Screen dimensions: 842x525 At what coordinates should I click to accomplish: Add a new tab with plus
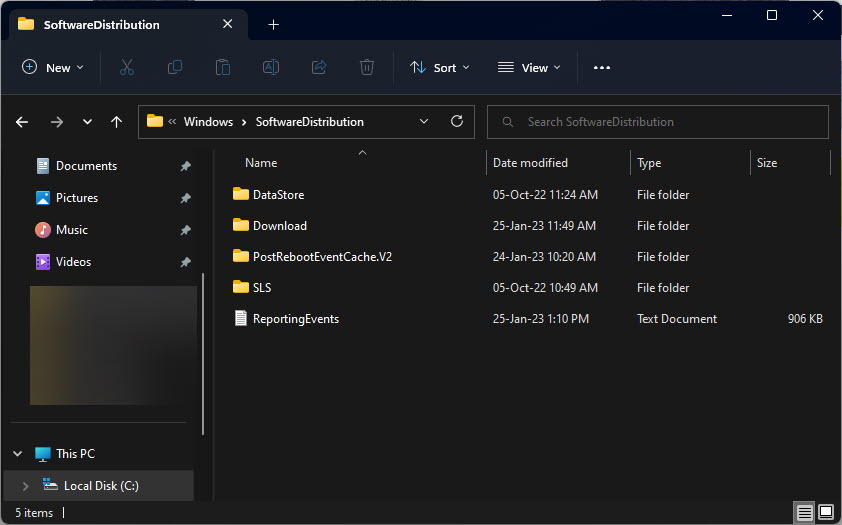(273, 25)
